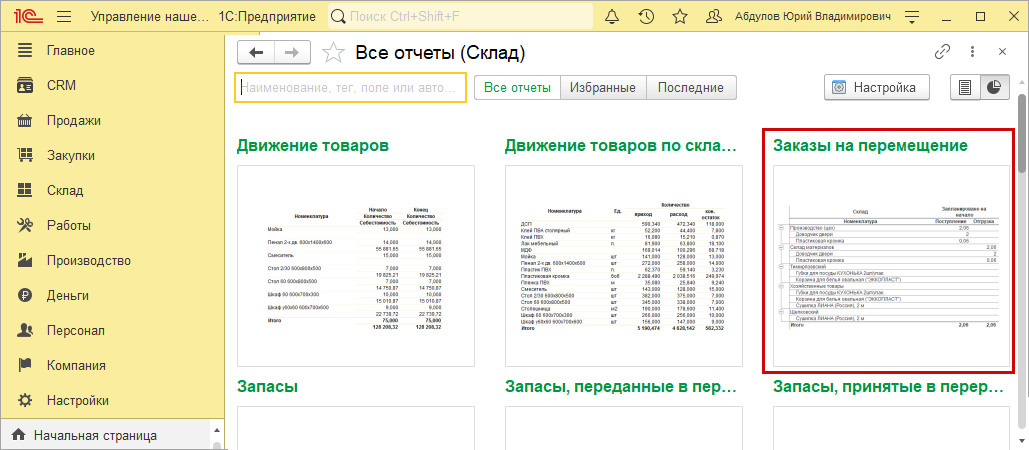Click Движение товаров по складам thumbnail

[x=623, y=266]
